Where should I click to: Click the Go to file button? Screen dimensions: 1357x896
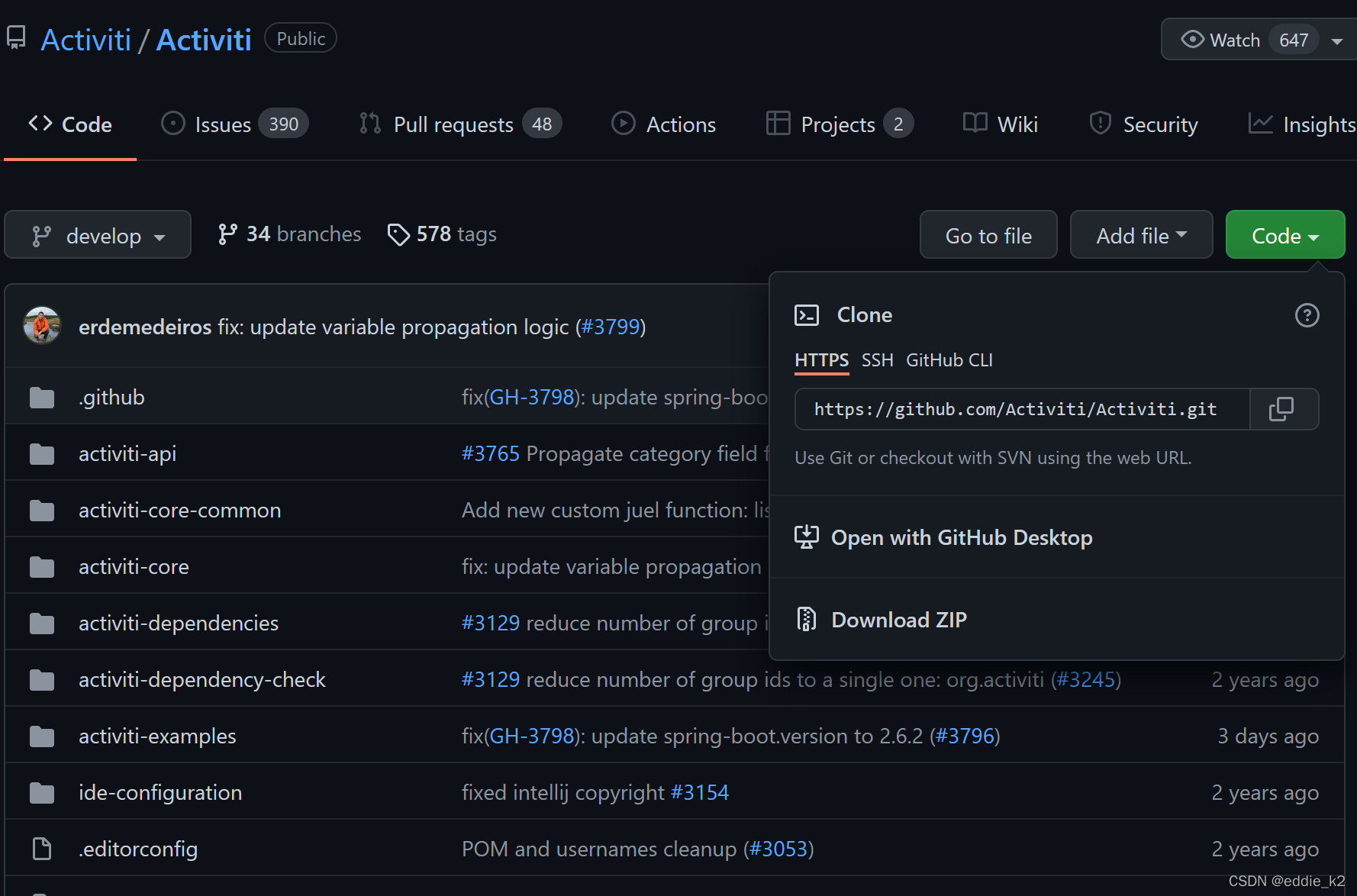coord(988,235)
